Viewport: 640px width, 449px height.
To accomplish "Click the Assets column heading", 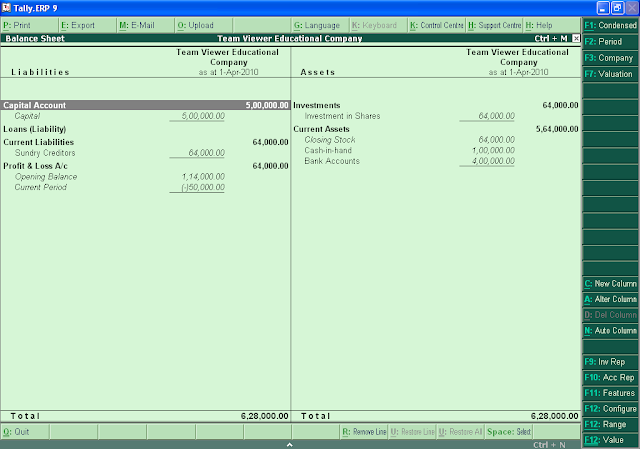I will (x=318, y=72).
